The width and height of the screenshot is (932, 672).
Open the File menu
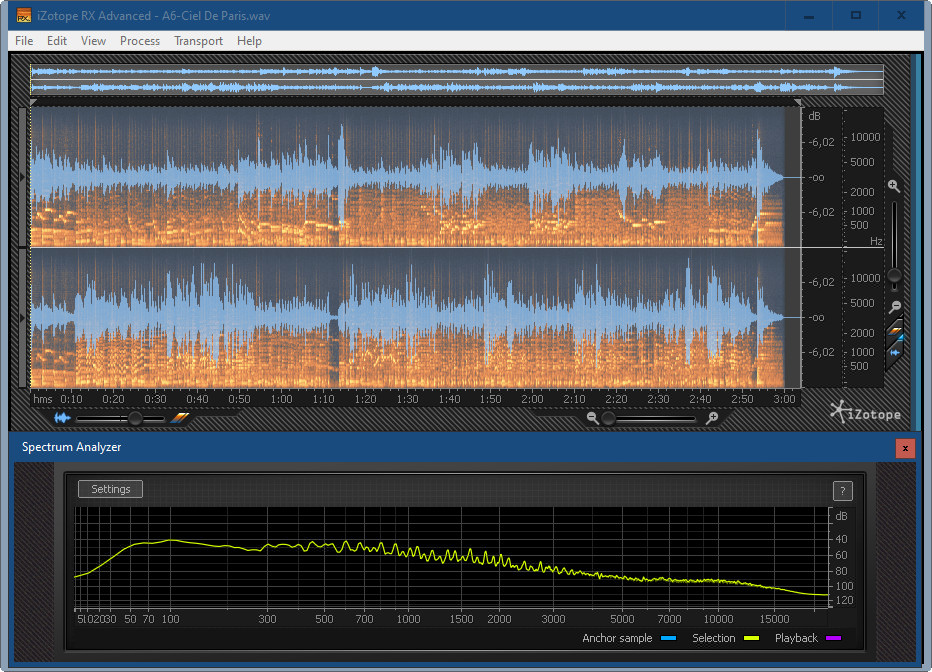(x=24, y=41)
